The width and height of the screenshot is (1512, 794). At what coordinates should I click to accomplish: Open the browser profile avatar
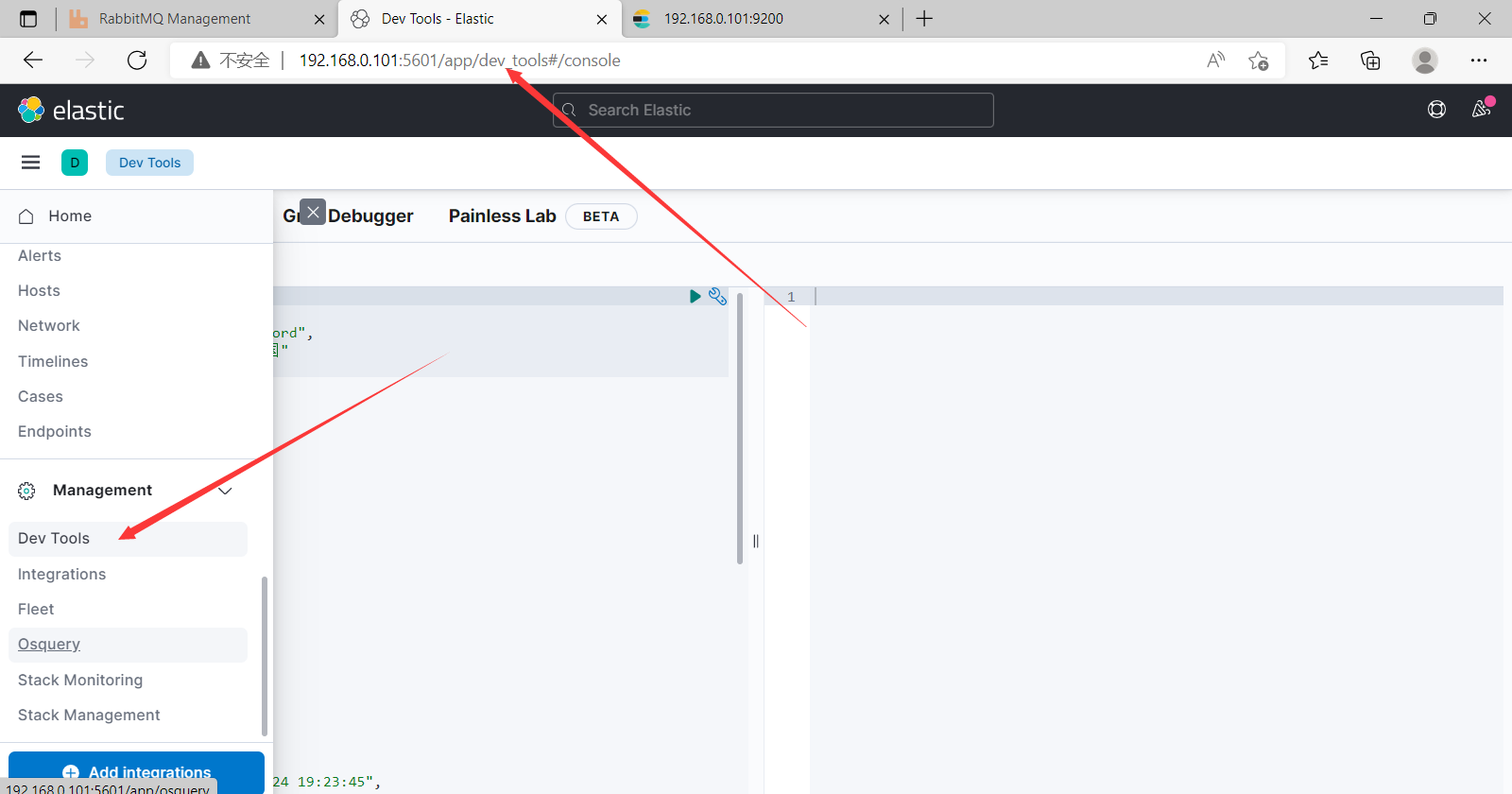point(1424,60)
